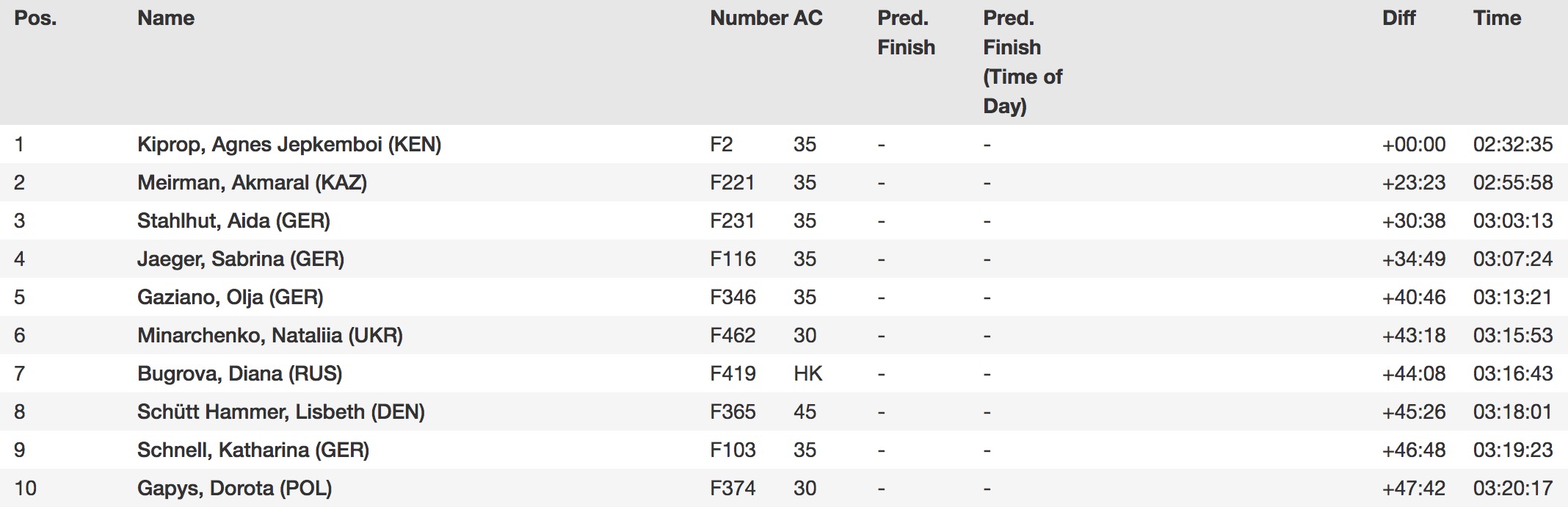Image resolution: width=1568 pixels, height=507 pixels.
Task: Click the Name column header
Action: click(x=166, y=18)
